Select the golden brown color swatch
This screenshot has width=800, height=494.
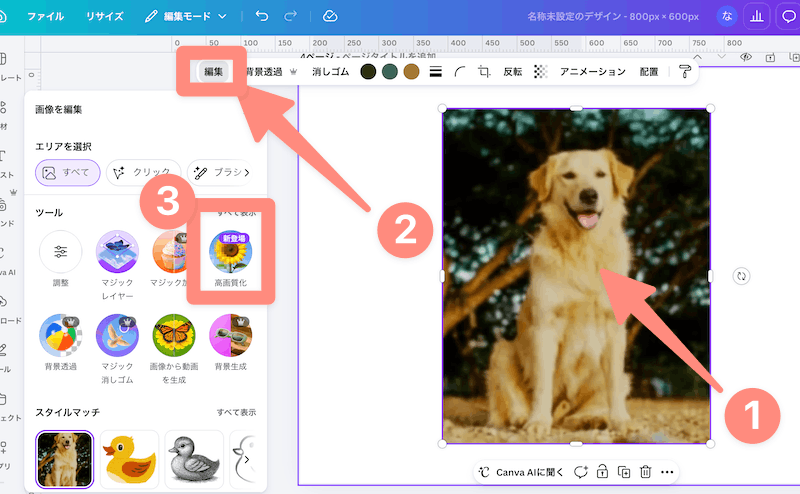(x=411, y=72)
